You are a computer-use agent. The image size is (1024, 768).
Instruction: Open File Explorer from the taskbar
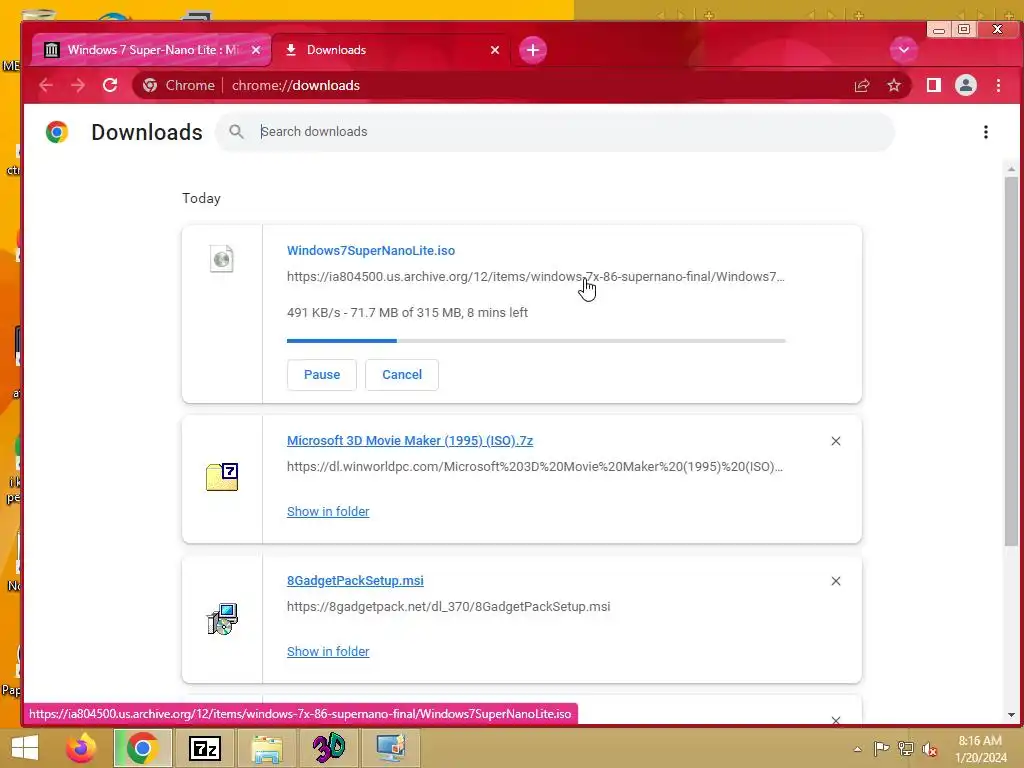(x=267, y=748)
